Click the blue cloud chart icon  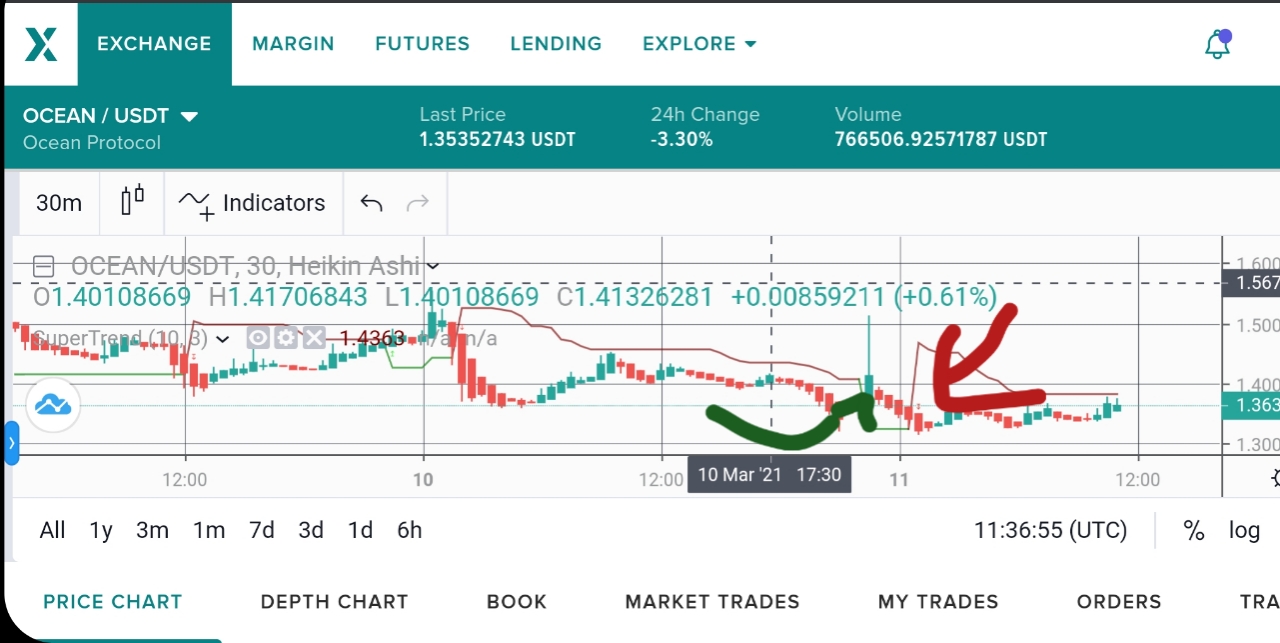click(52, 405)
